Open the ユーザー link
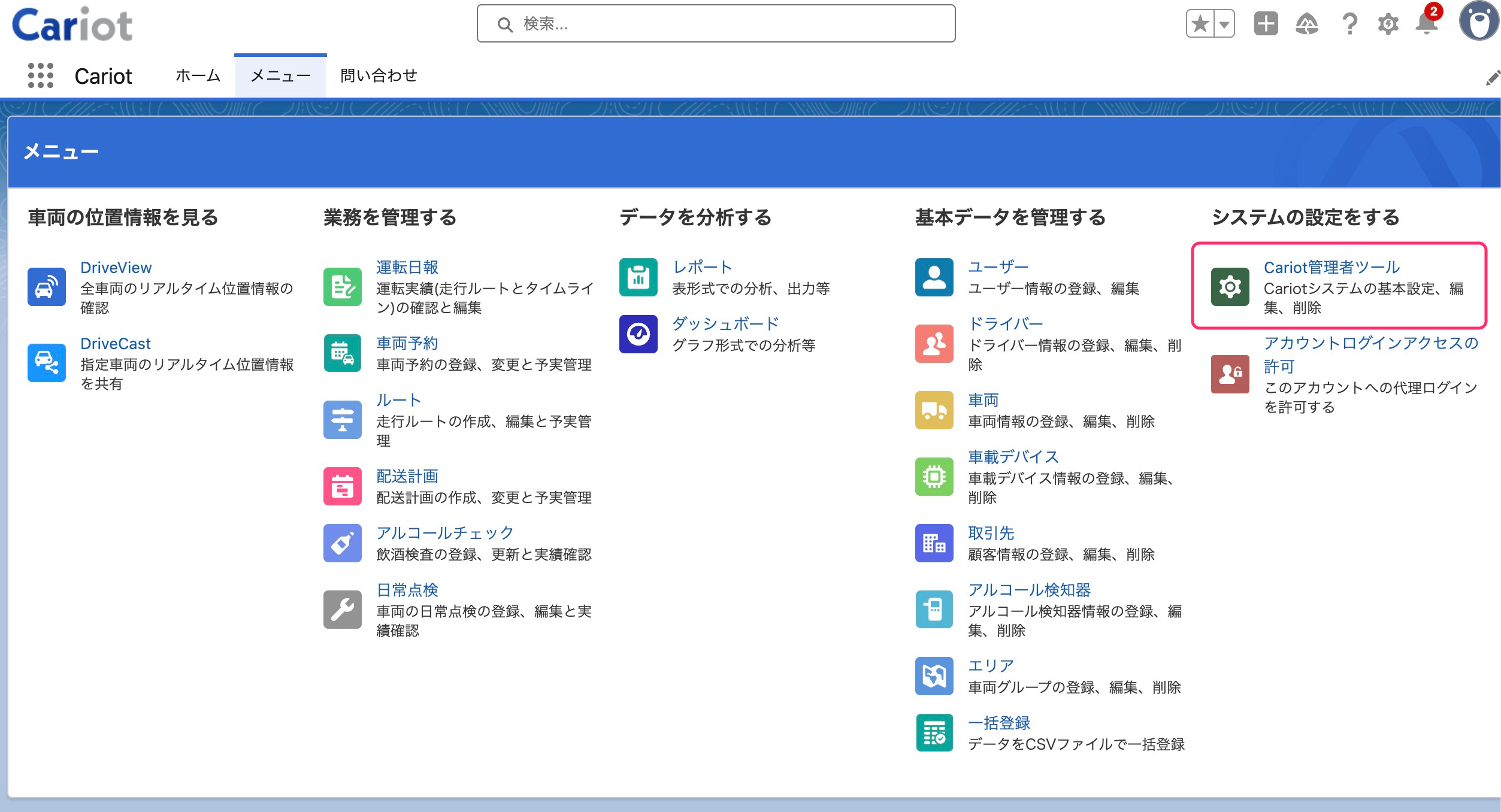This screenshot has width=1501, height=812. tap(998, 268)
